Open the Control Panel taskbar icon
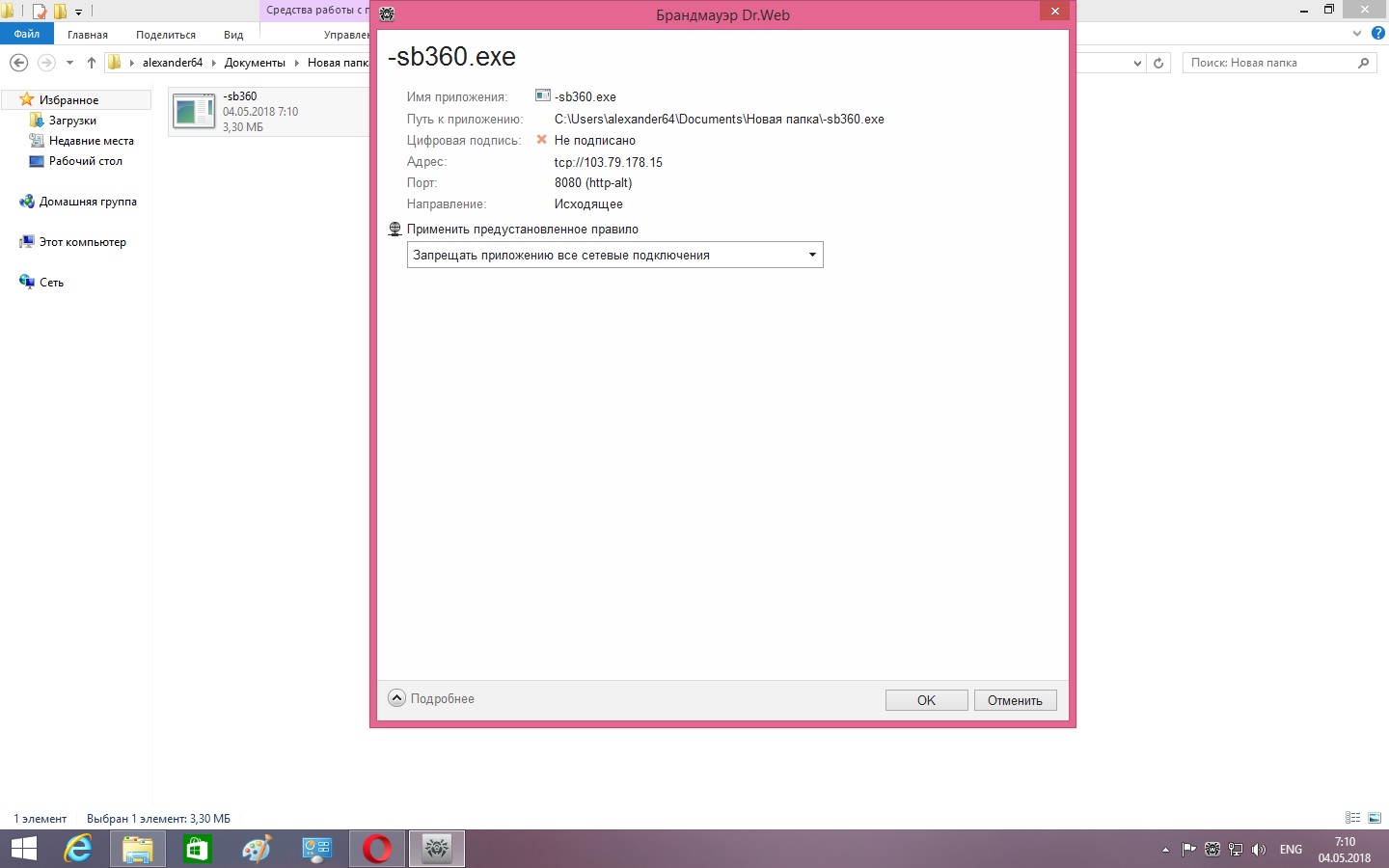 317,849
